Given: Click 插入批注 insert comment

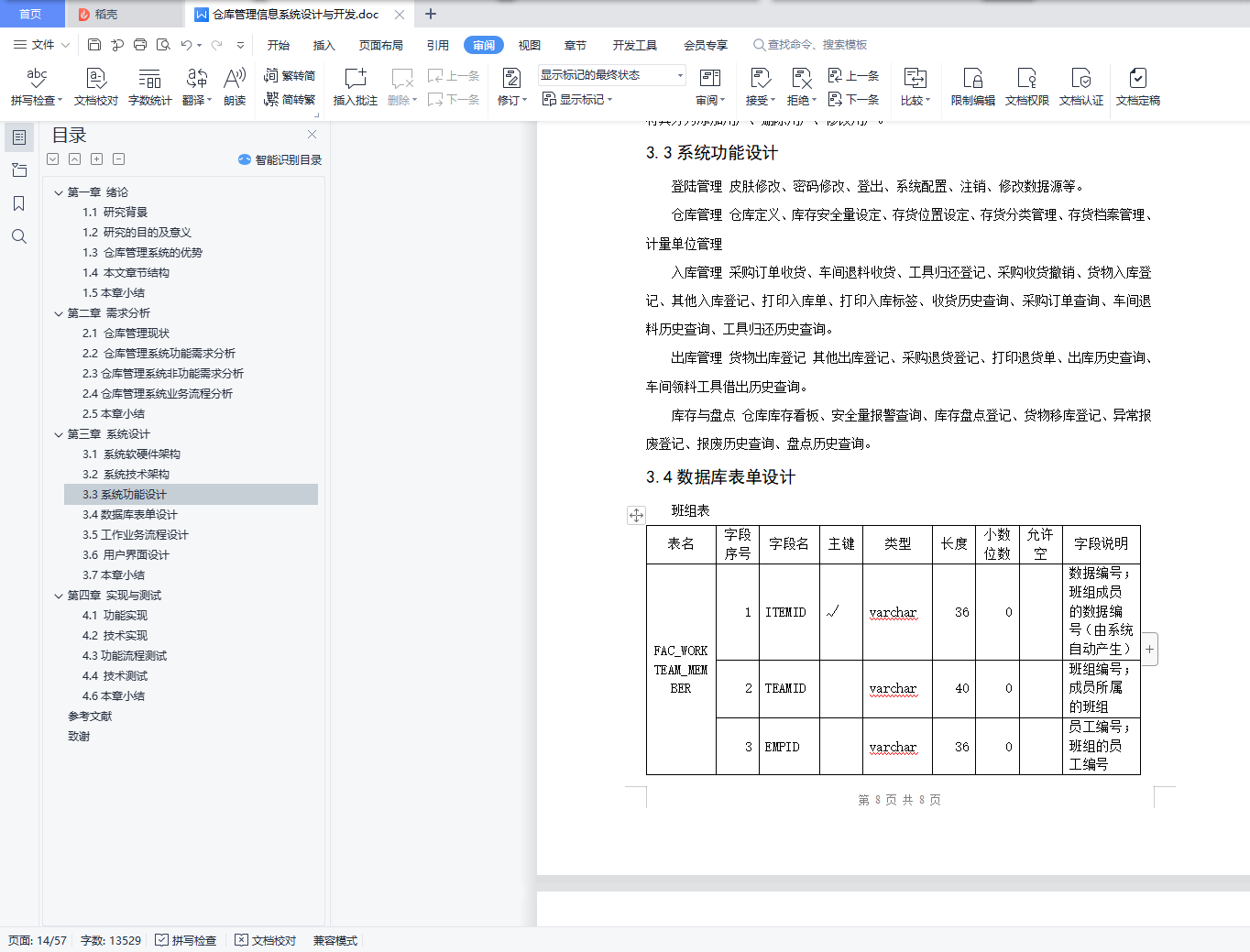Looking at the screenshot, I should tap(356, 87).
